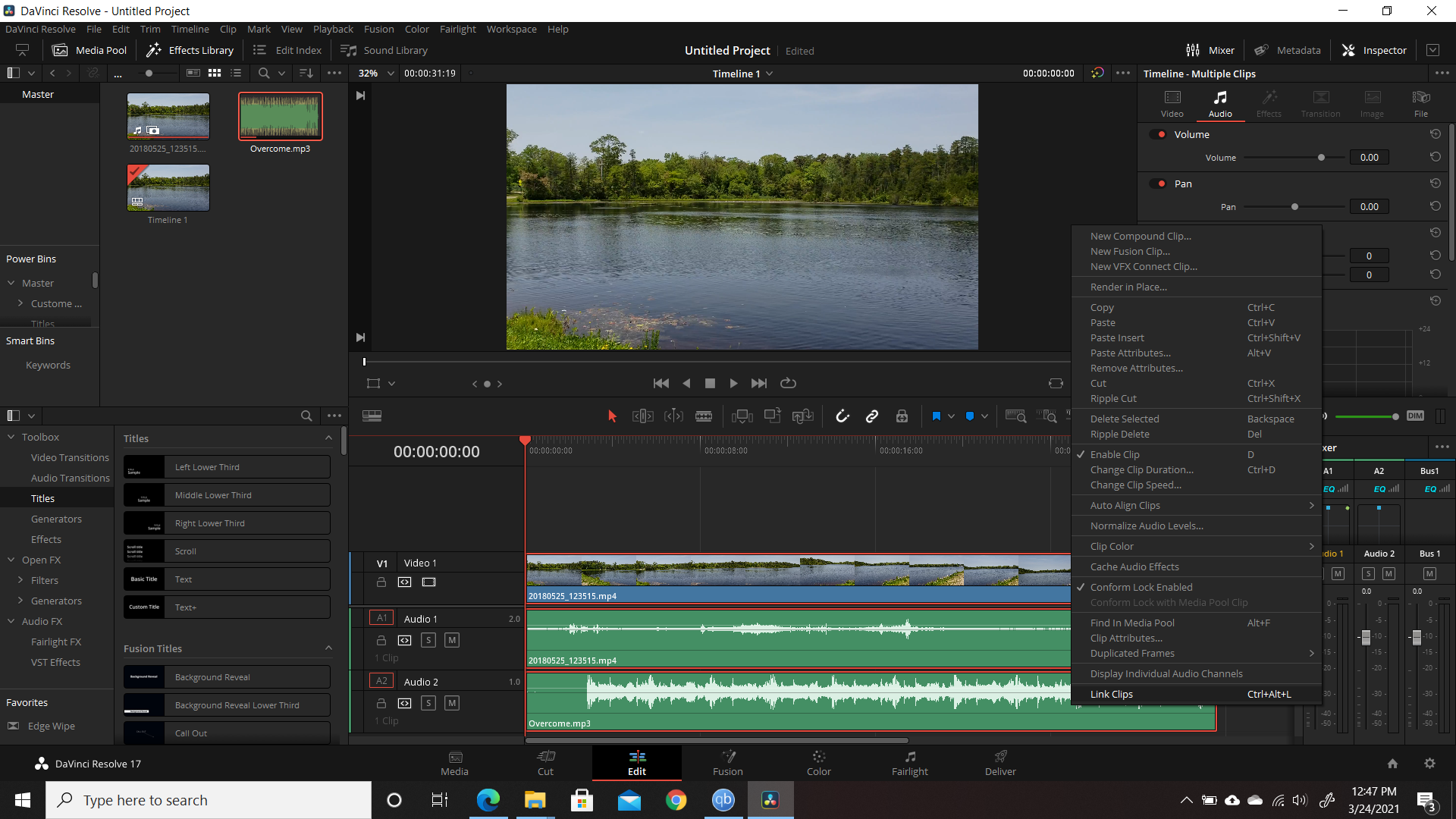Open the Effects Library panel
The height and width of the screenshot is (819, 1456).
pyautogui.click(x=190, y=50)
